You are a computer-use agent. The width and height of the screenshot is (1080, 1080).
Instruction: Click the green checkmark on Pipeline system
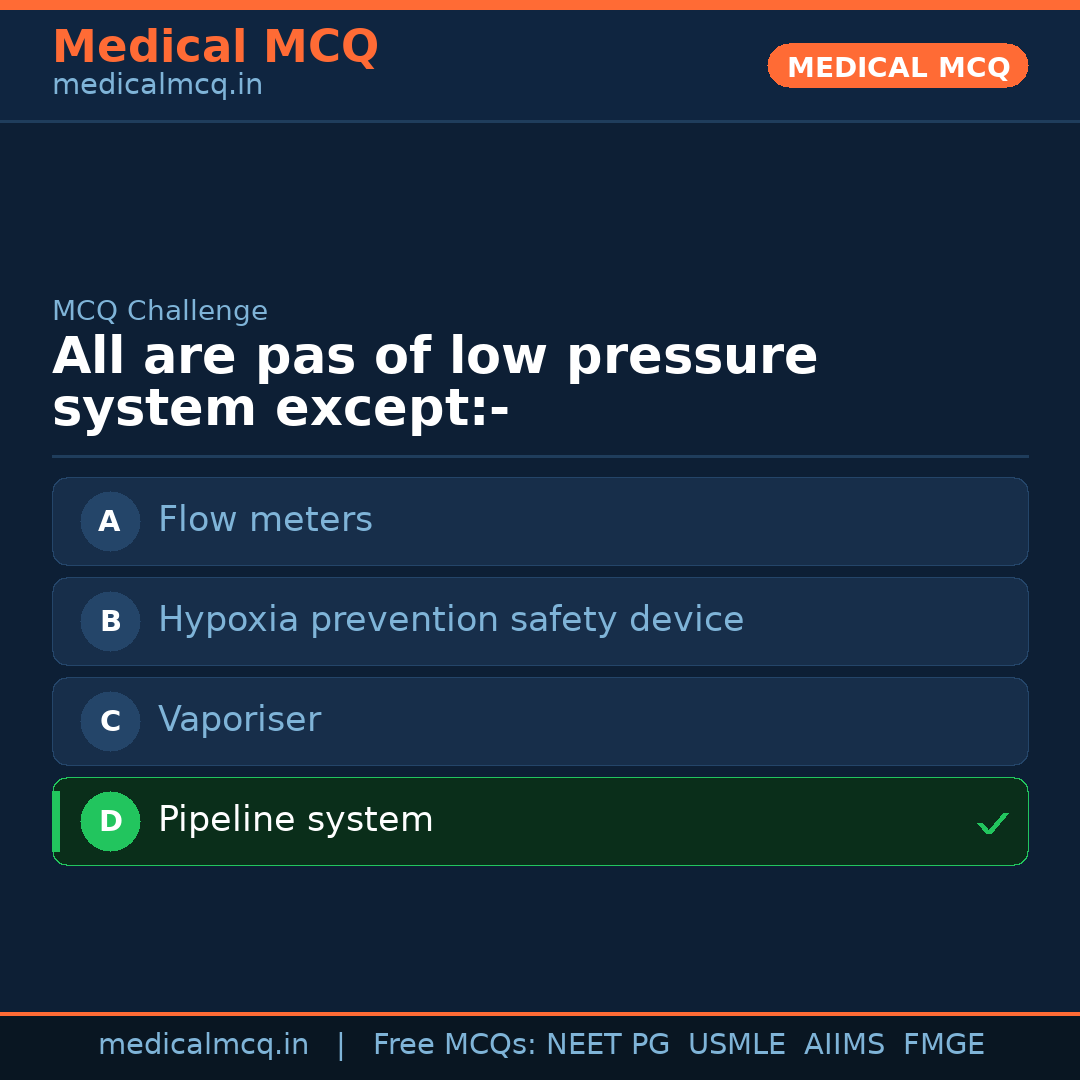coord(992,823)
